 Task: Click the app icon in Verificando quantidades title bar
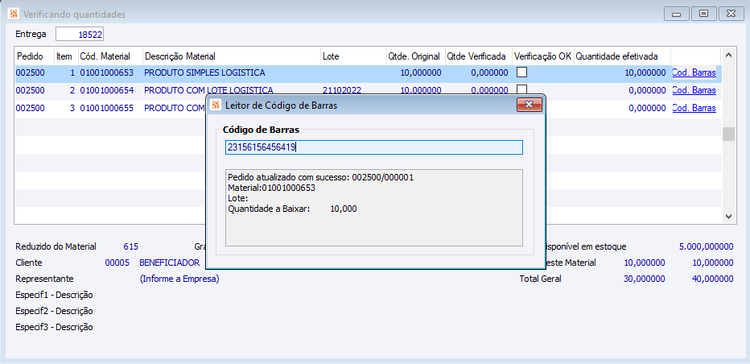point(14,14)
